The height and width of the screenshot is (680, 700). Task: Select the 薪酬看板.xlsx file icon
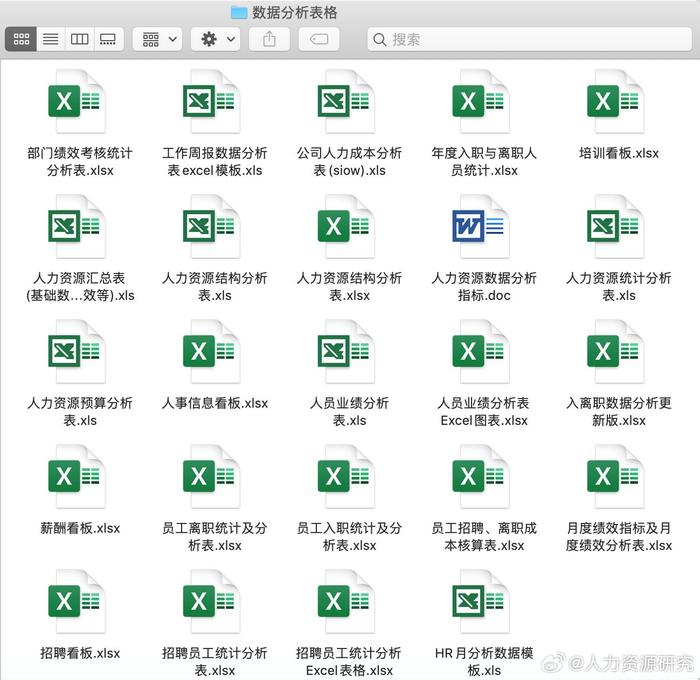[76, 477]
